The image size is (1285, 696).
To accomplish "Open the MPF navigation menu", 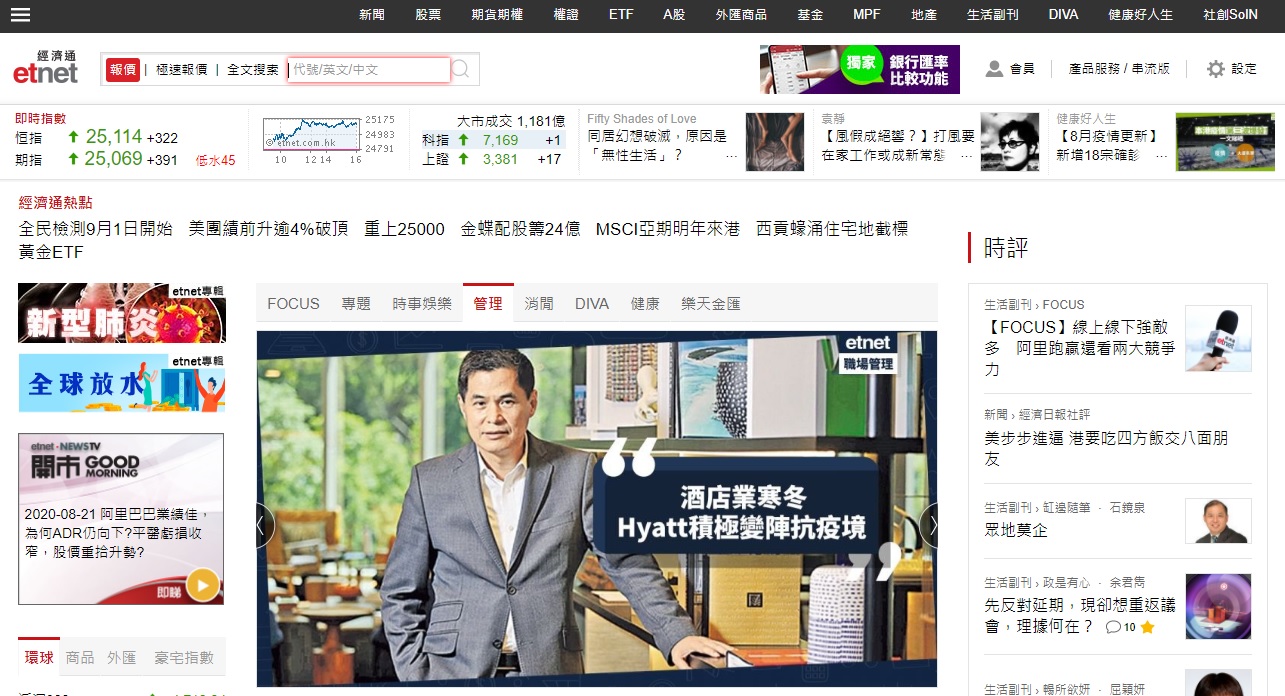I will click(867, 15).
